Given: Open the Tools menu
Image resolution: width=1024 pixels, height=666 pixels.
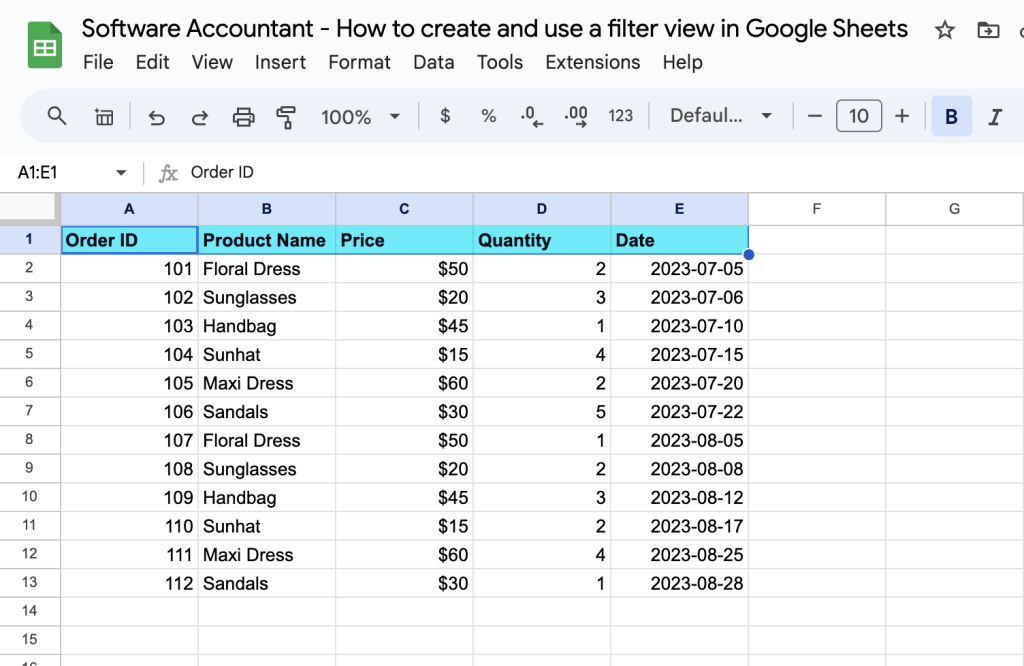Looking at the screenshot, I should coord(500,62).
